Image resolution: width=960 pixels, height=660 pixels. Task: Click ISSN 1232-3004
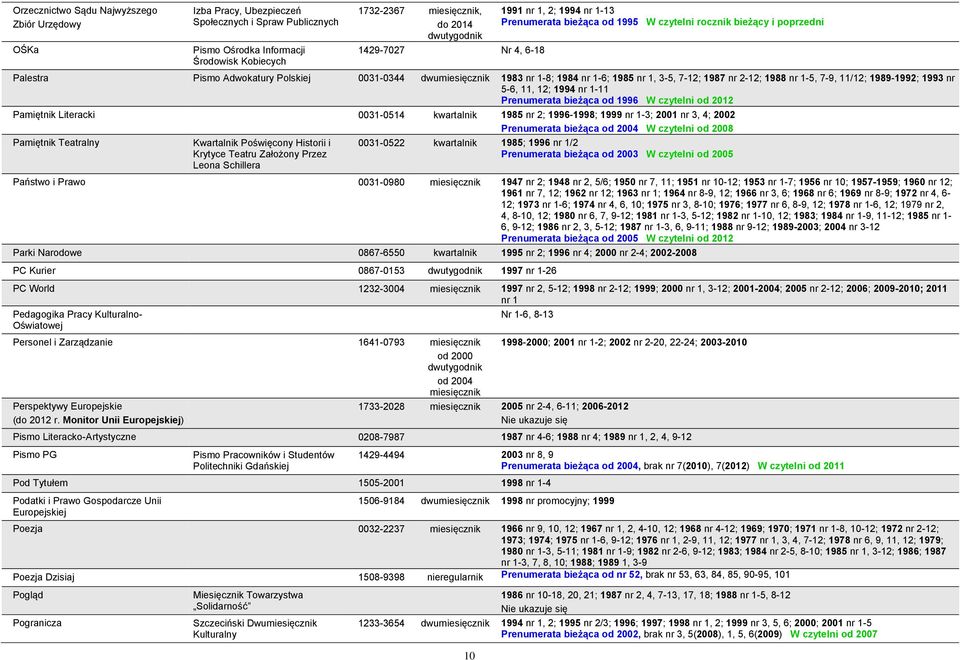pyautogui.click(x=381, y=289)
